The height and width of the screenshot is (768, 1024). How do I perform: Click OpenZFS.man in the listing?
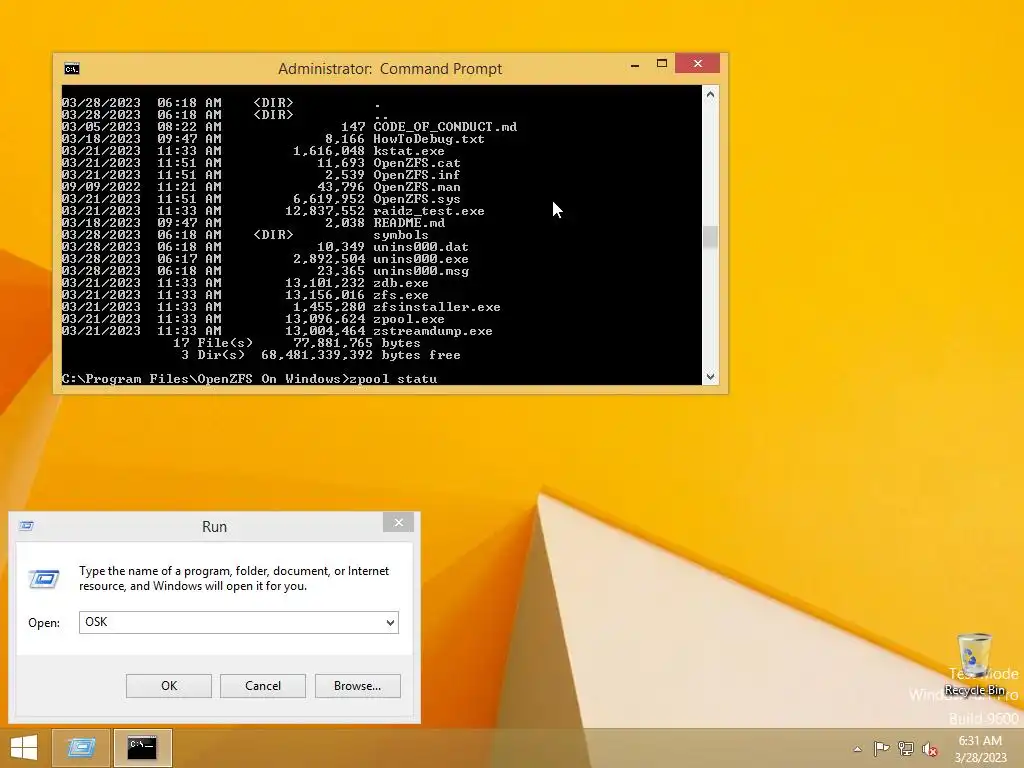(417, 187)
